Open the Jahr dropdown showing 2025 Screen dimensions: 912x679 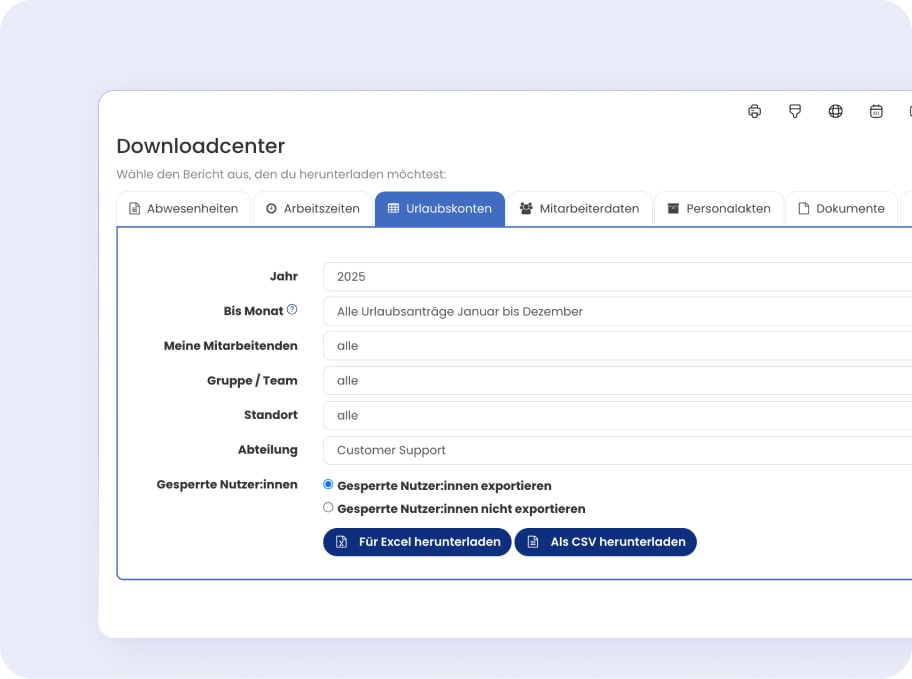(x=618, y=276)
